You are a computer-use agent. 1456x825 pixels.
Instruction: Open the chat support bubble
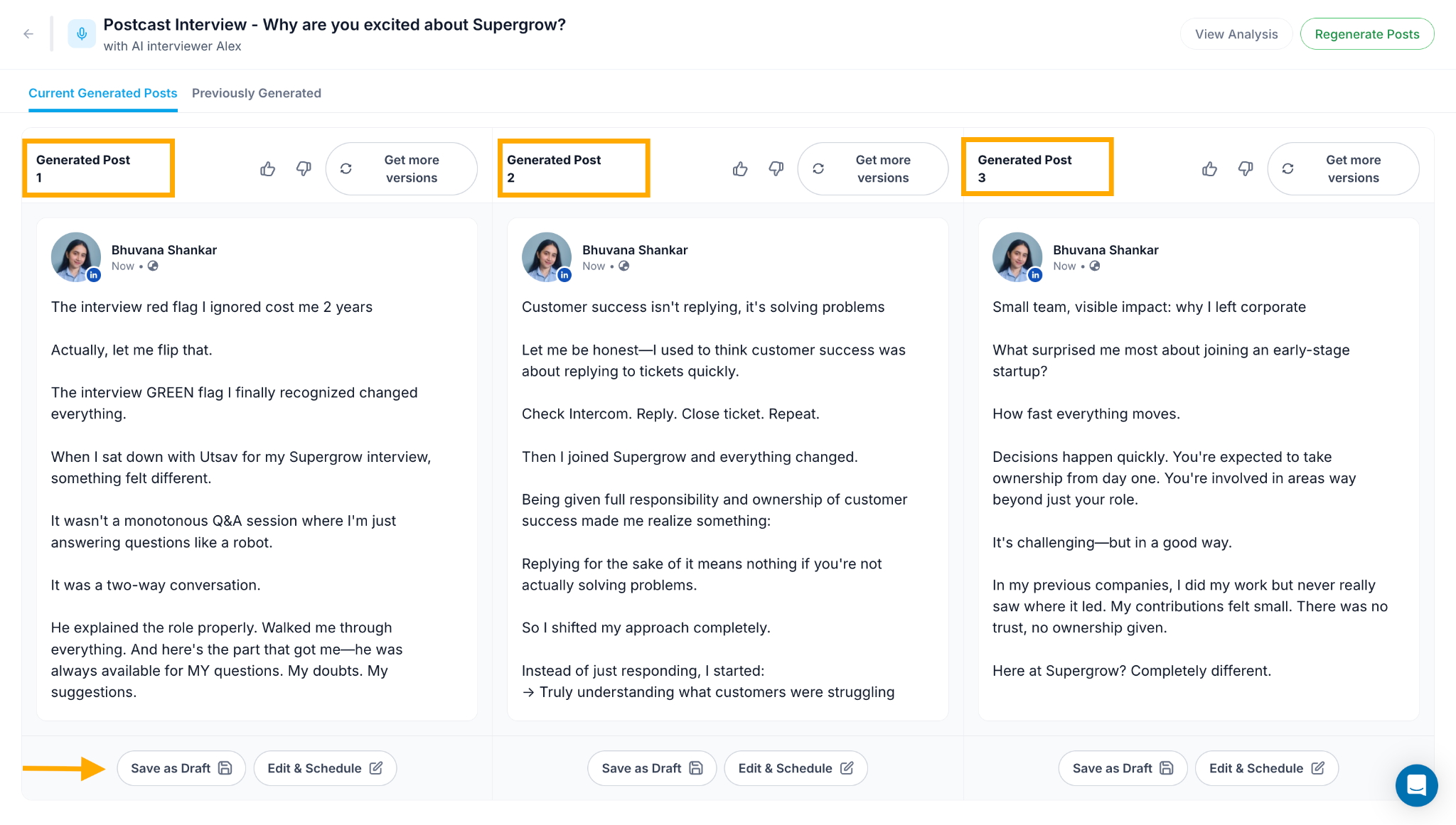(x=1416, y=785)
